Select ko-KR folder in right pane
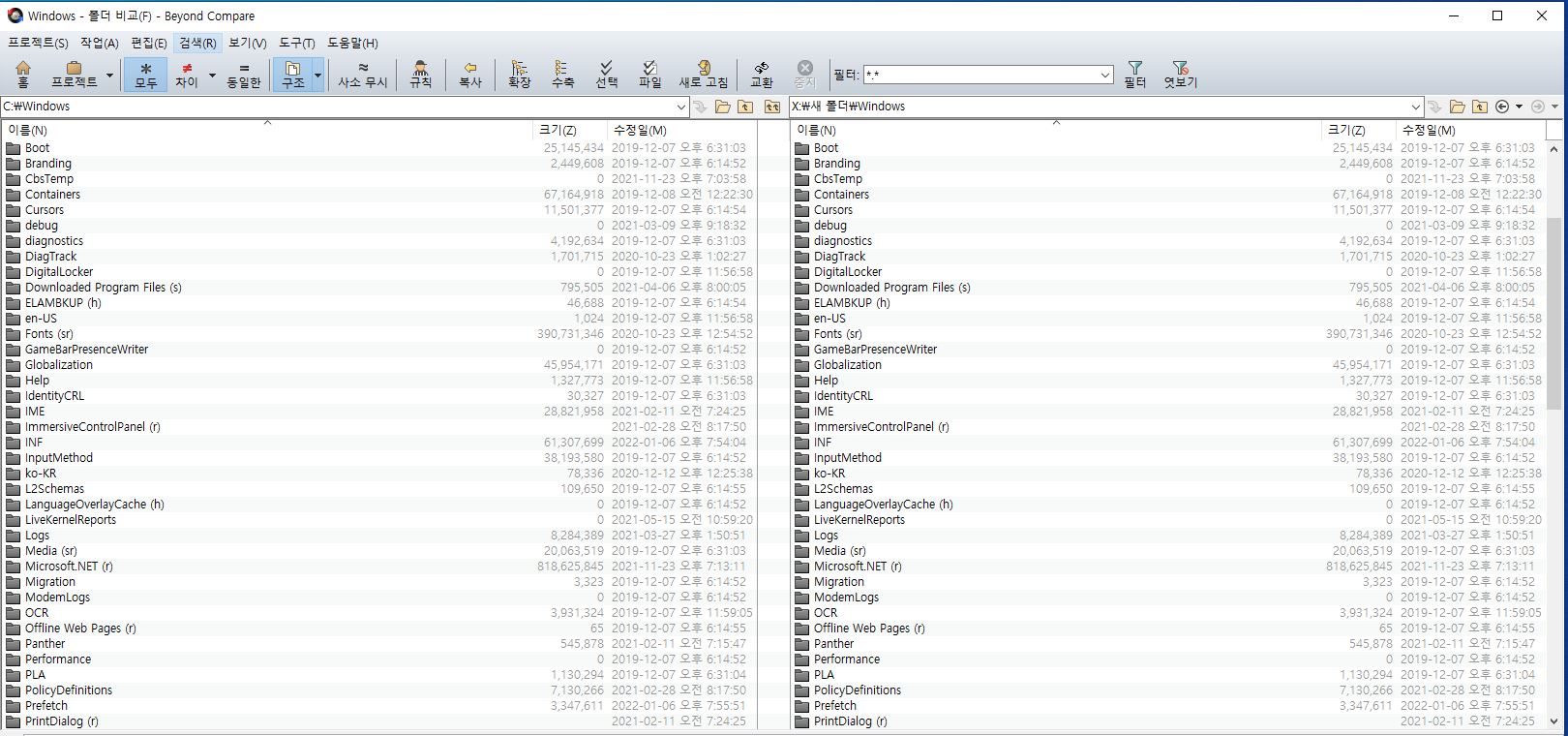 click(x=829, y=474)
